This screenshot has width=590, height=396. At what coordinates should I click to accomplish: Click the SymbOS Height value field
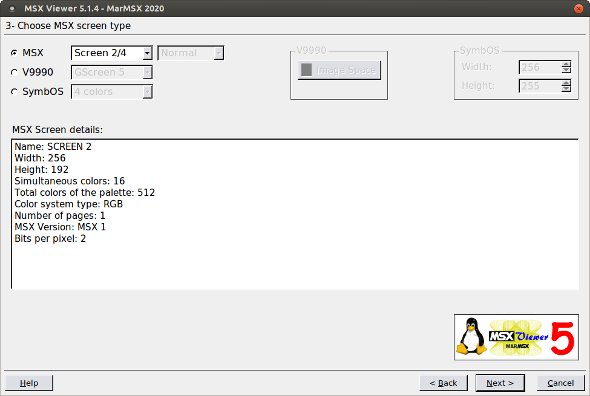[540, 86]
